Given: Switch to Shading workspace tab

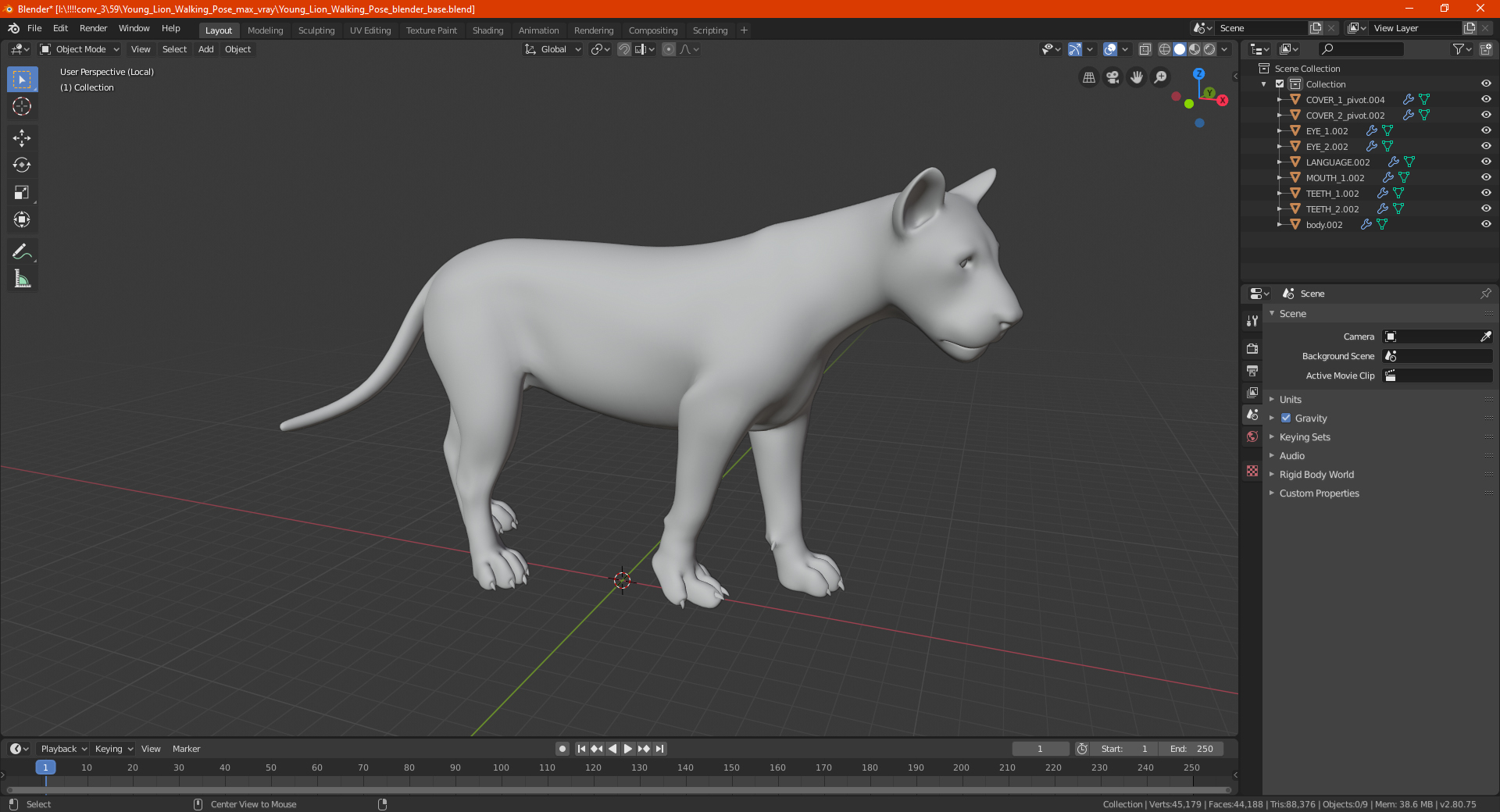Looking at the screenshot, I should [487, 30].
